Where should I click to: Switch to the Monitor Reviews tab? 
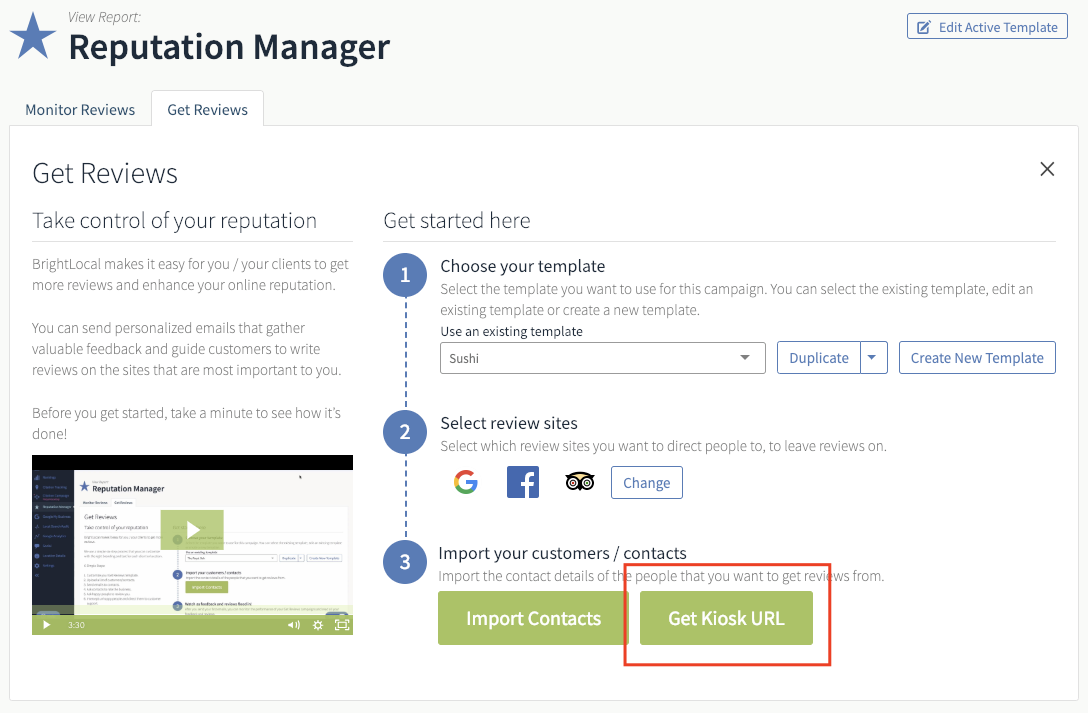point(80,110)
